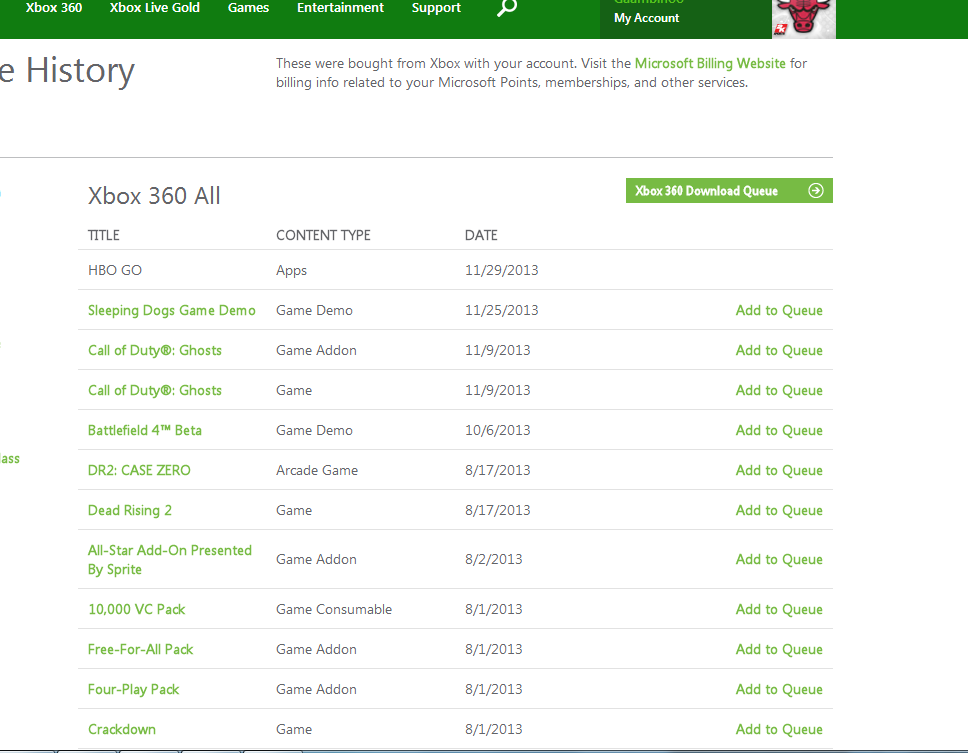Viewport: 968px width, 753px height.
Task: Click the Apps content type cell
Action: [x=291, y=270]
